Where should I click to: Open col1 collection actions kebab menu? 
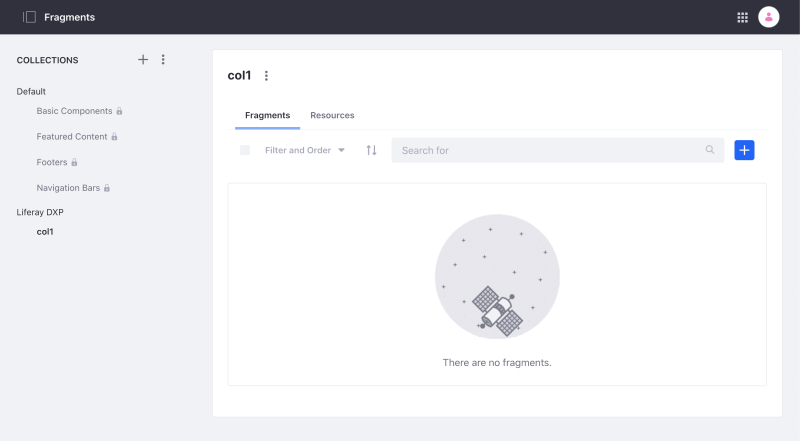[x=266, y=76]
